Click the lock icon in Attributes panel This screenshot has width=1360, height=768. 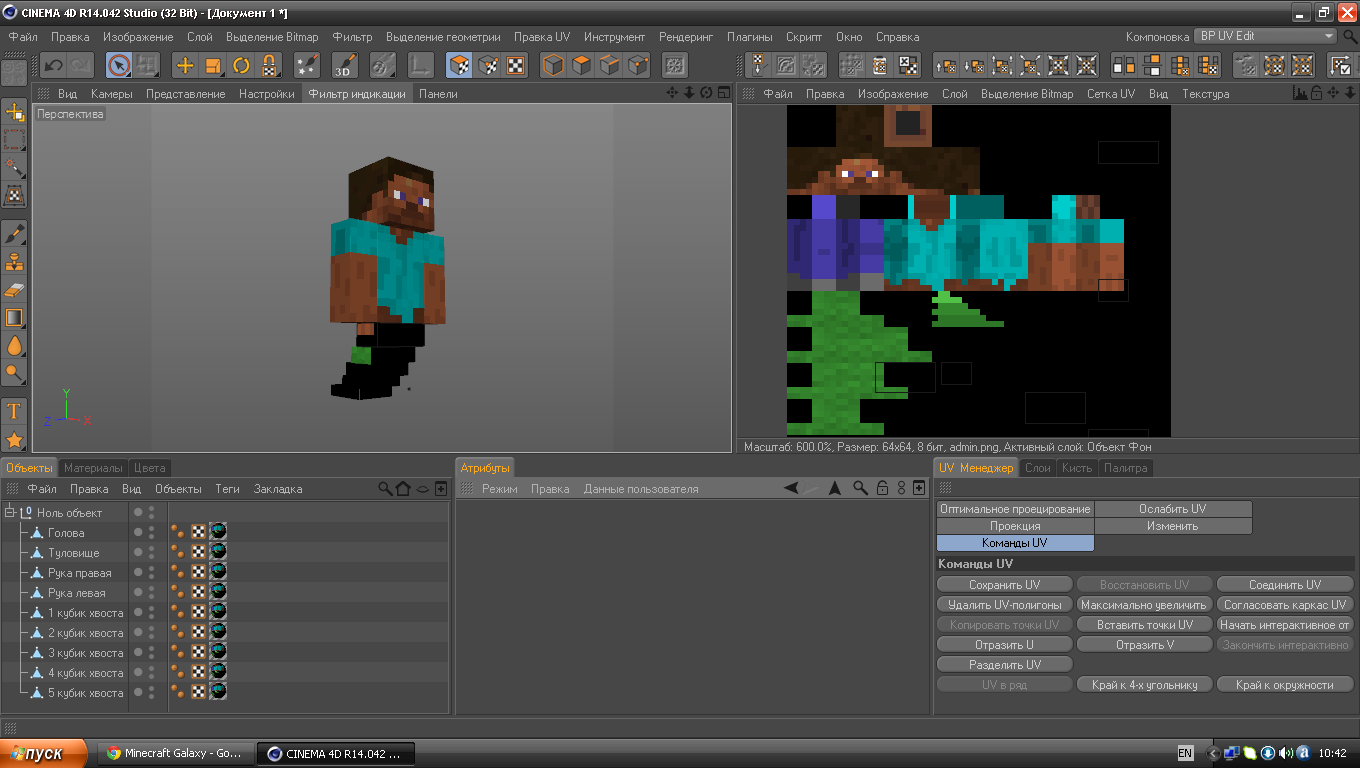pyautogui.click(x=883, y=488)
